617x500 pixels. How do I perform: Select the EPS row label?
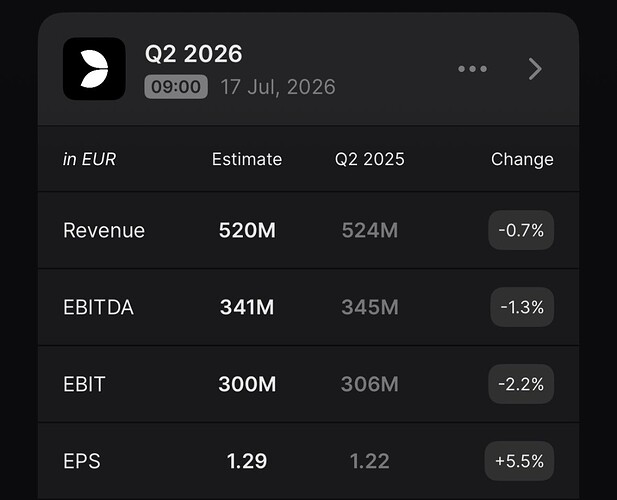82,461
